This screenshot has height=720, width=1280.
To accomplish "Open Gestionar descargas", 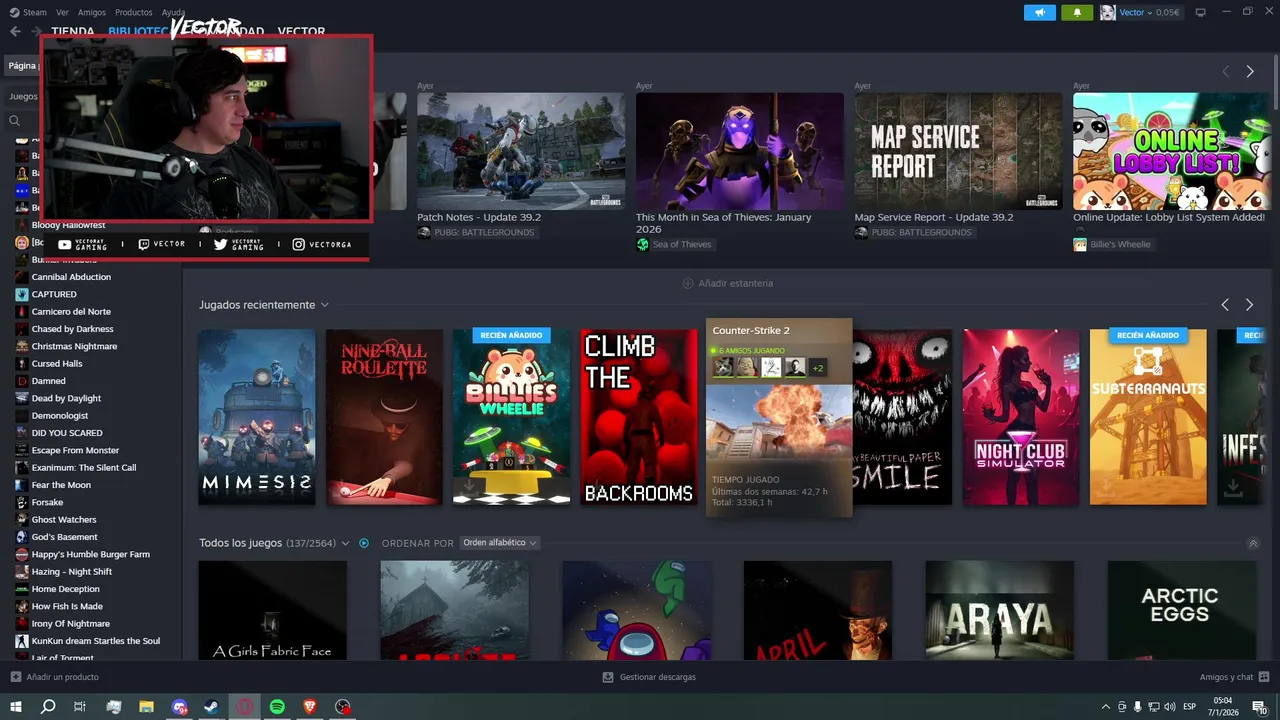I will point(649,677).
